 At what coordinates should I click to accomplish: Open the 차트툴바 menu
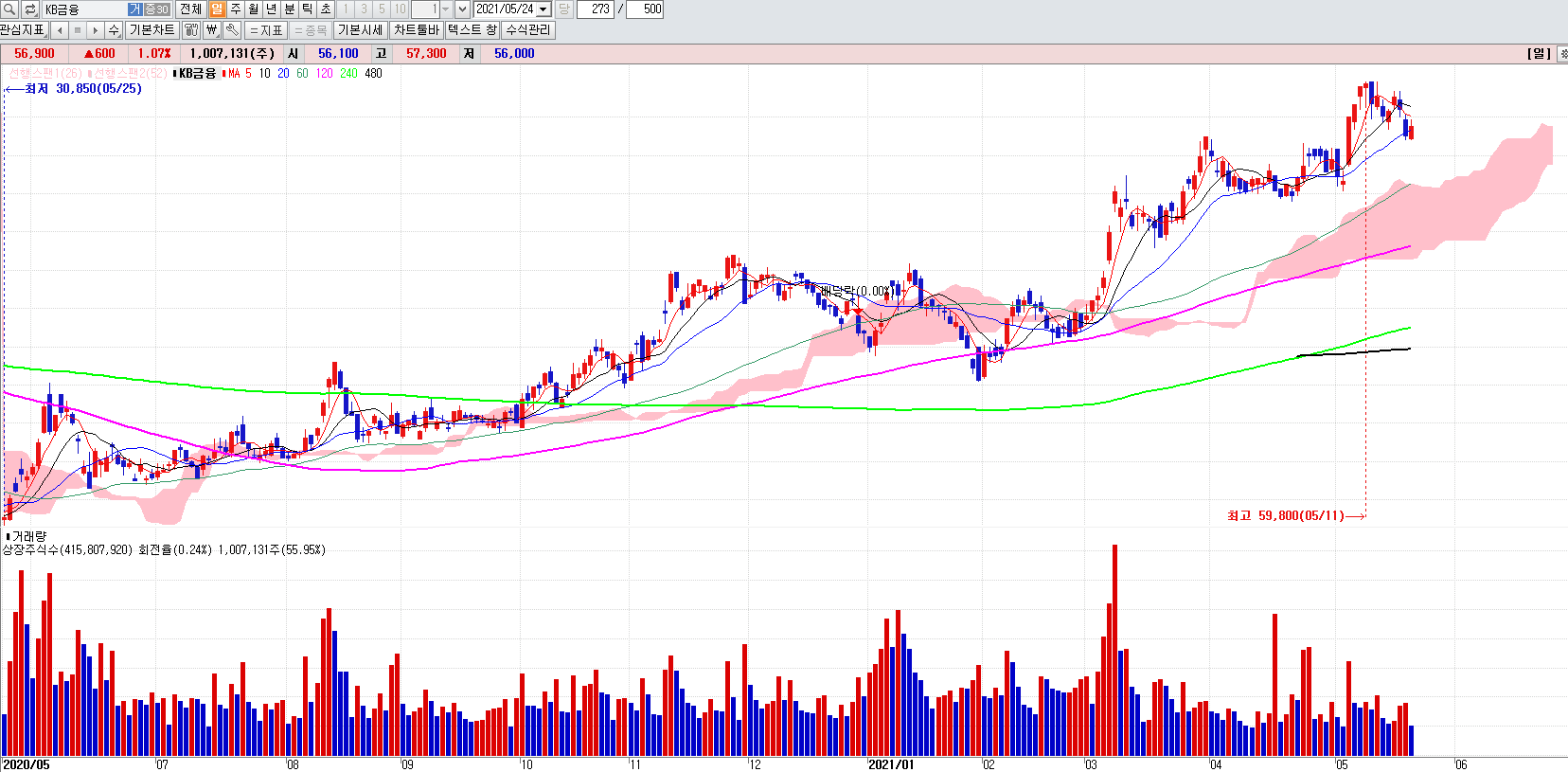417,30
